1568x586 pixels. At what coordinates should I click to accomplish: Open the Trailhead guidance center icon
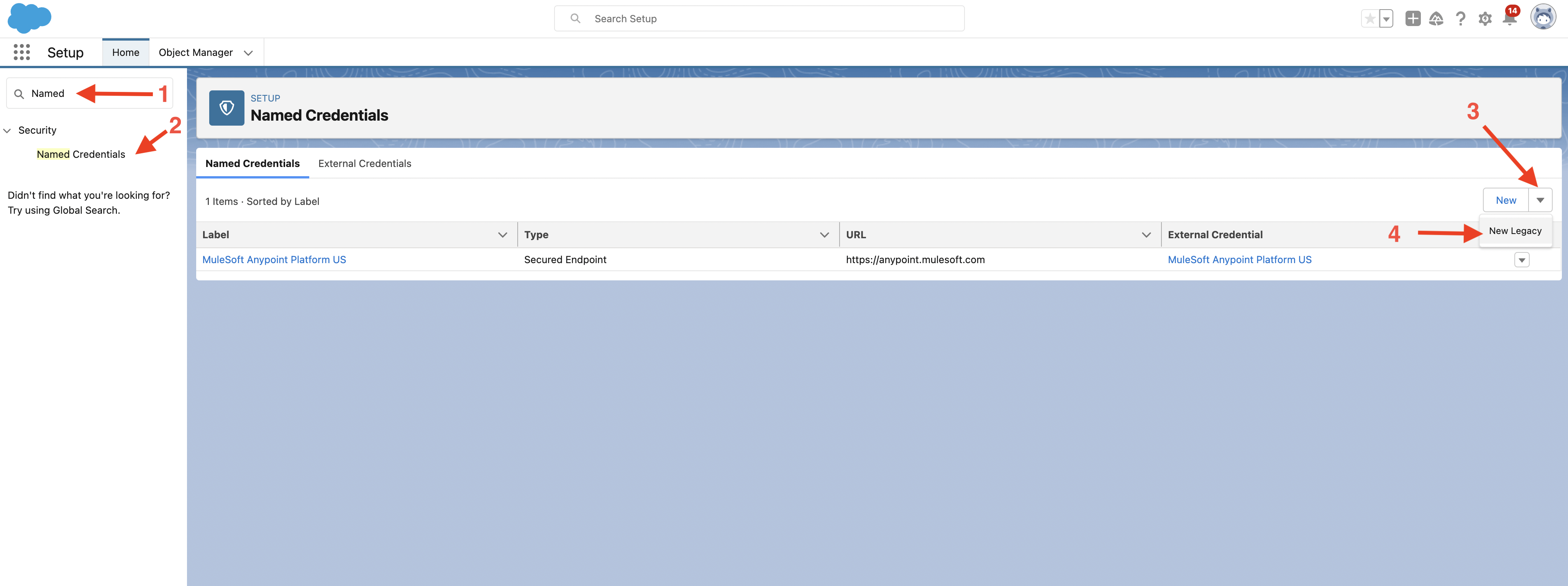(1436, 19)
